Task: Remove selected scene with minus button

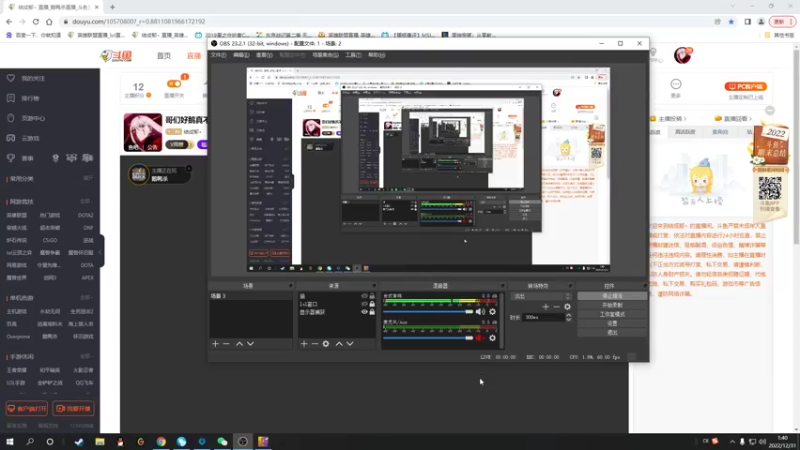Action: [226, 344]
